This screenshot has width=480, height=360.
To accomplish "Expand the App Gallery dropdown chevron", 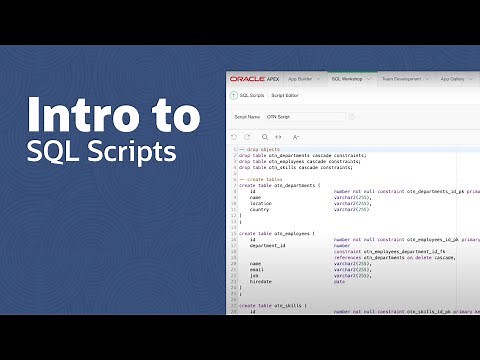I will 470,79.
